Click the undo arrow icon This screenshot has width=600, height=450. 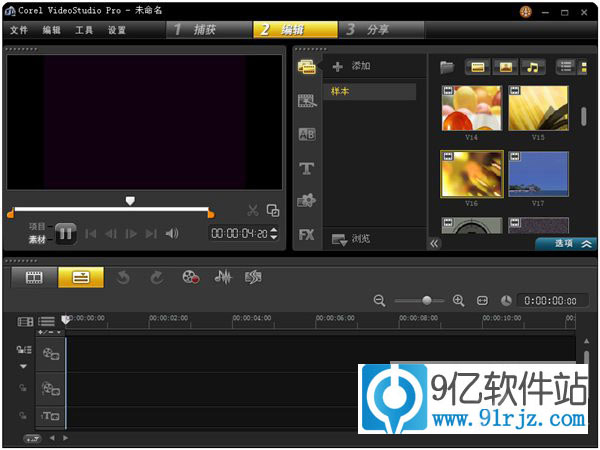[x=123, y=277]
